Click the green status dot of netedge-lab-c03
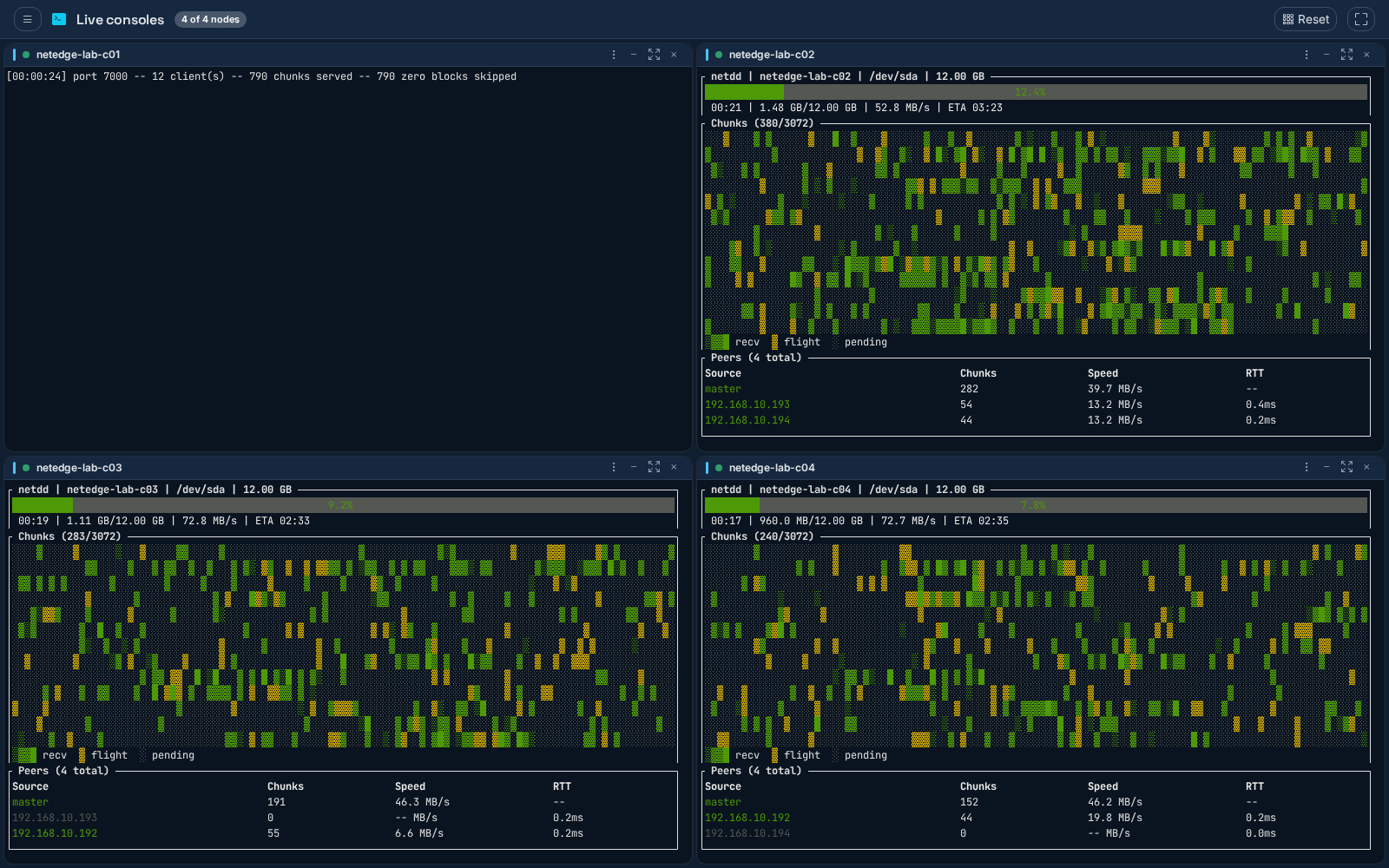 point(26,468)
